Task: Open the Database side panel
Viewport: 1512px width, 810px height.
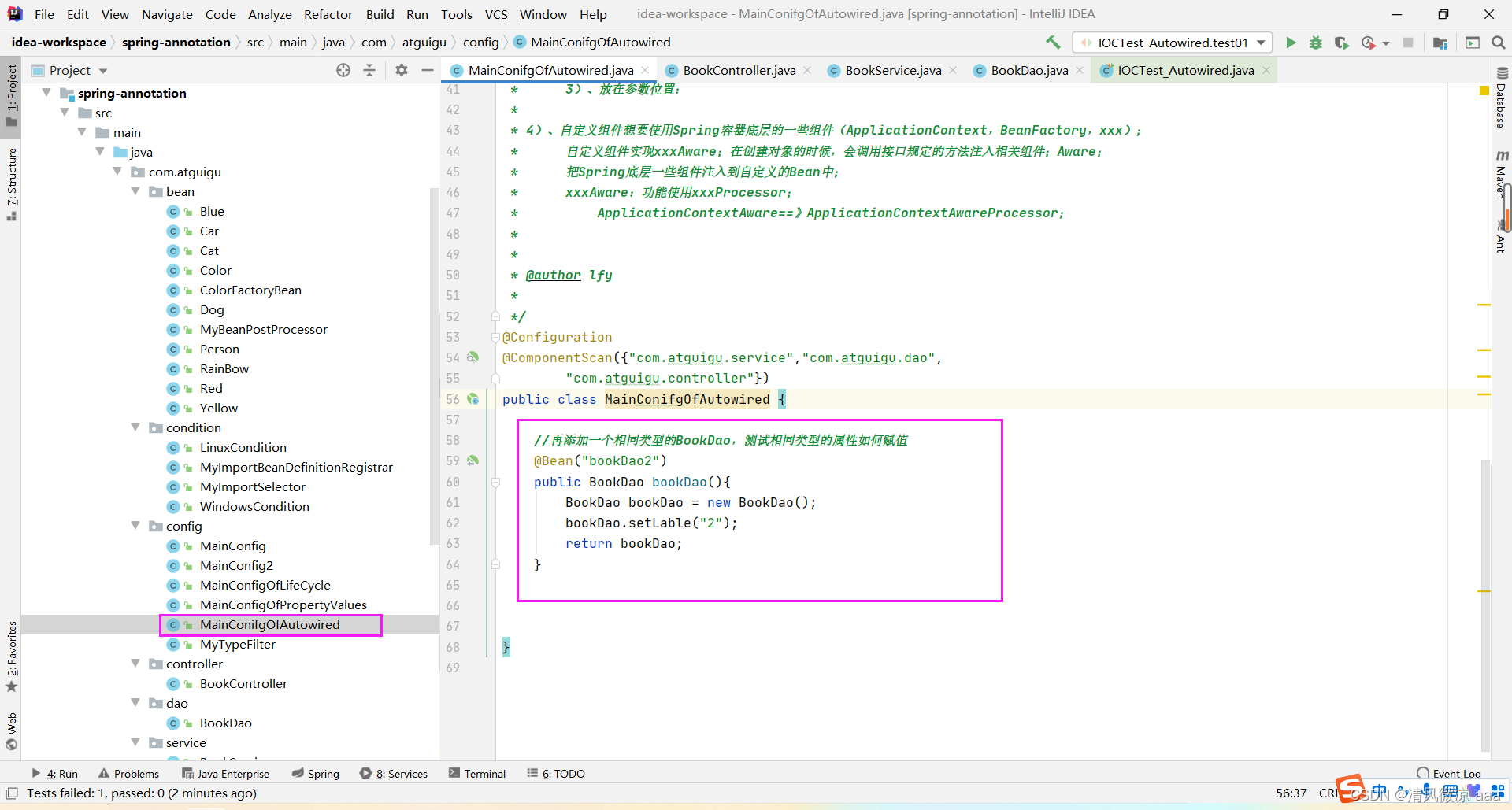Action: tap(1501, 98)
